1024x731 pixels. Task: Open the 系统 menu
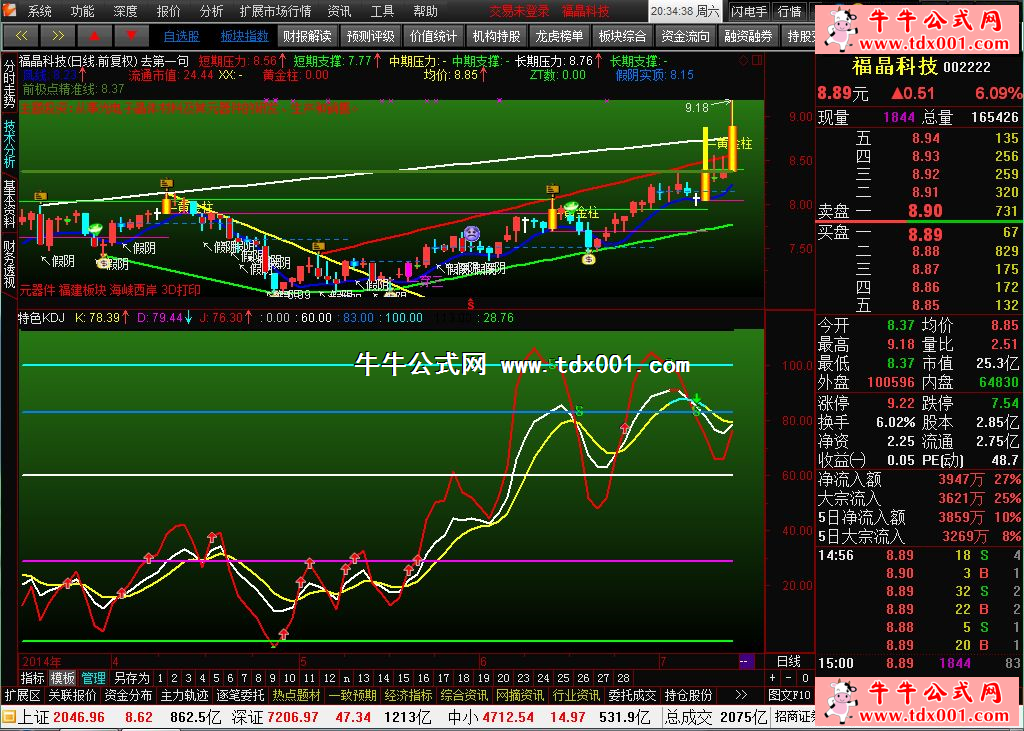click(39, 11)
